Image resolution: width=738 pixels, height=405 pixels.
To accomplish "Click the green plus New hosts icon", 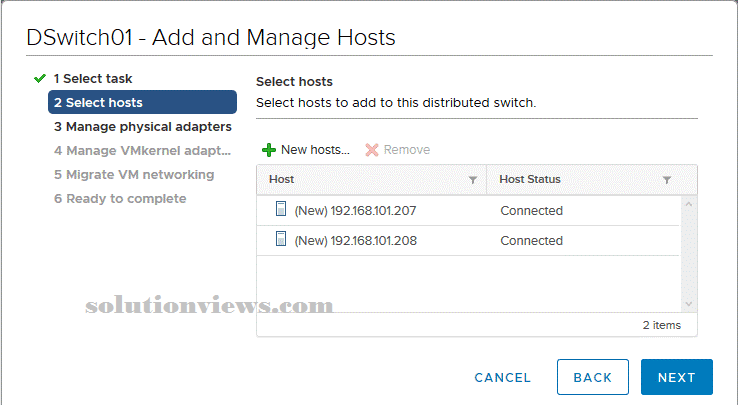I will (x=269, y=150).
